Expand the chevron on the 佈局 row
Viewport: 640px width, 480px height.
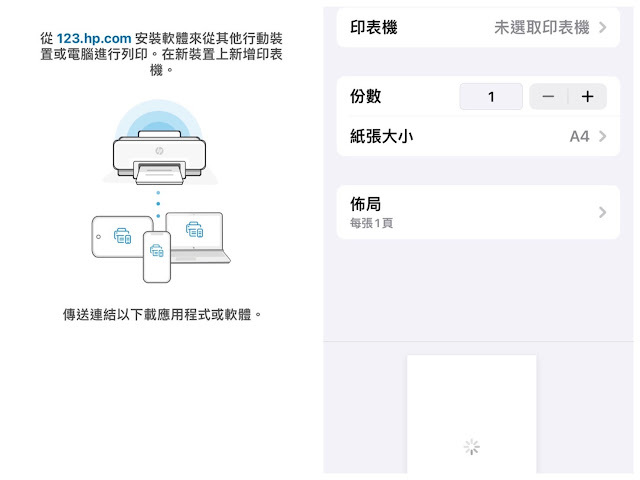pos(603,212)
